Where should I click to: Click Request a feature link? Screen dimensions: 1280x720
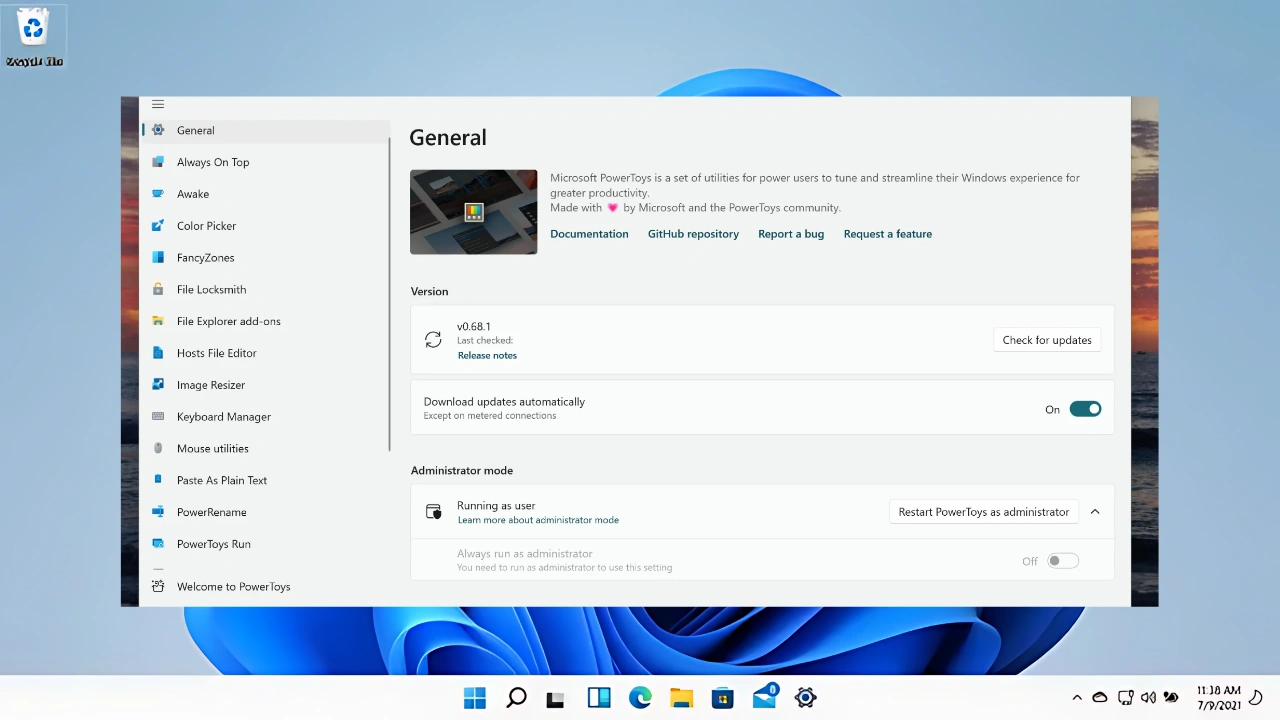coord(888,234)
